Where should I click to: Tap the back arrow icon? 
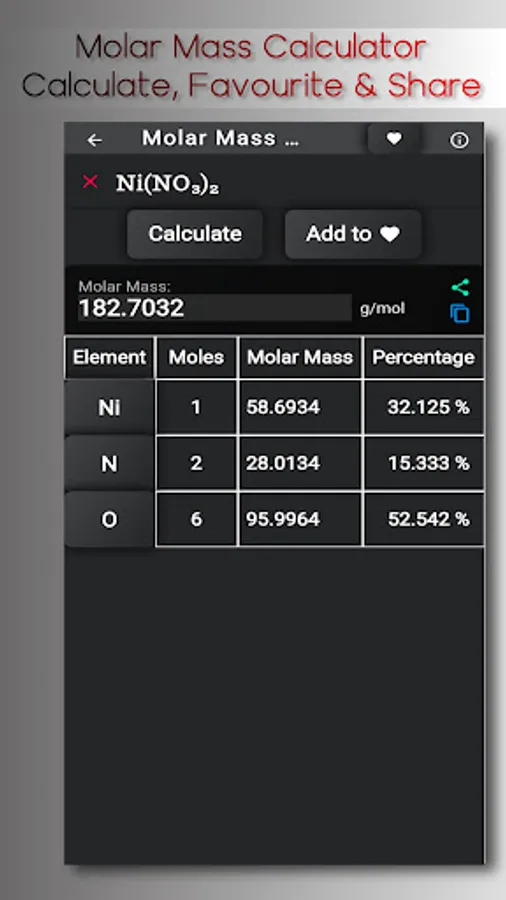click(94, 140)
